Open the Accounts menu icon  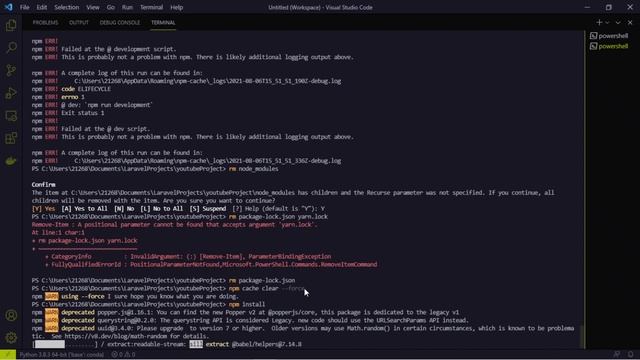coord(11,316)
